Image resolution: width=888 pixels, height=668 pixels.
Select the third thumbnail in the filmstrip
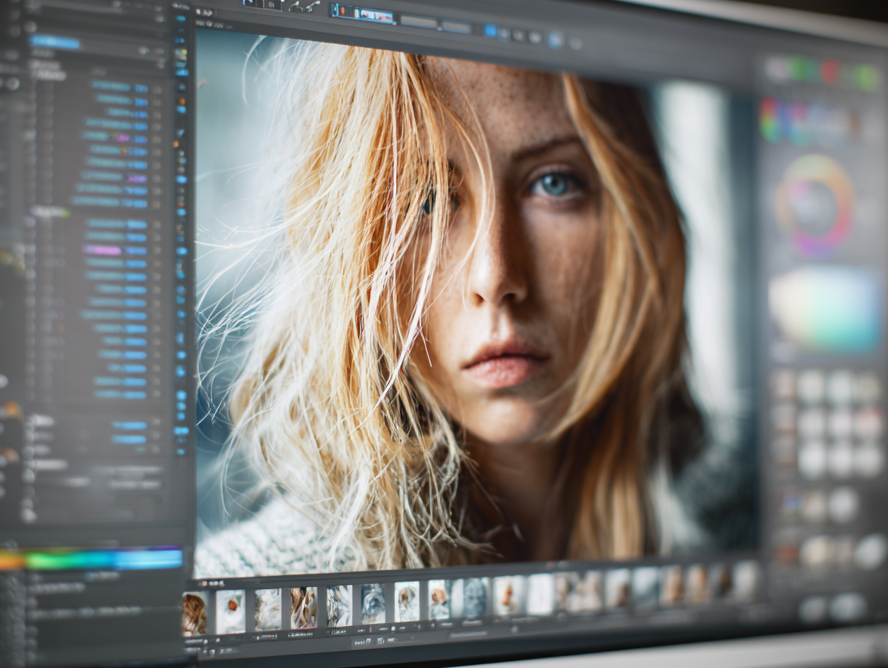point(267,610)
